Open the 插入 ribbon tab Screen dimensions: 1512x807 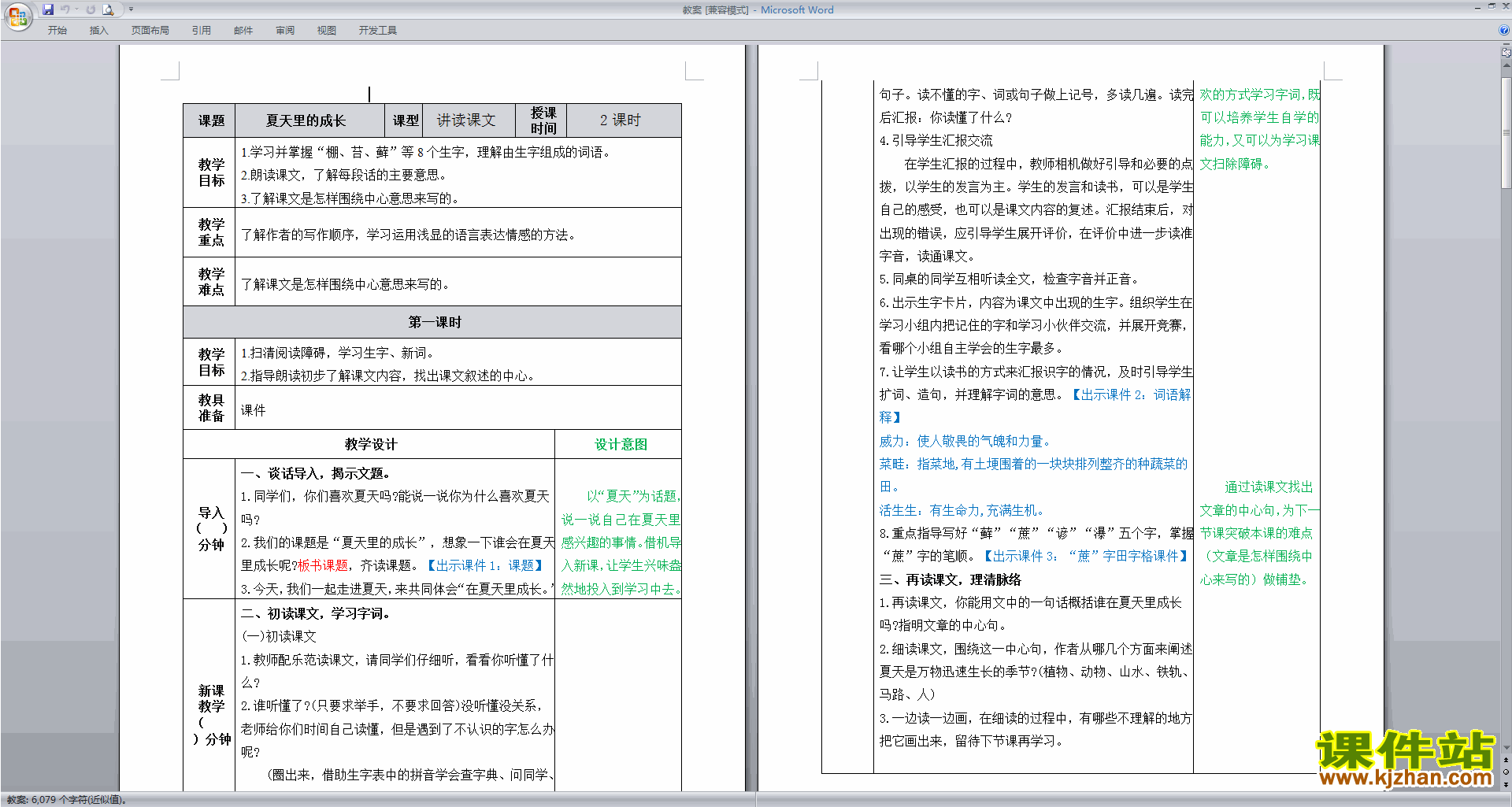[x=98, y=30]
